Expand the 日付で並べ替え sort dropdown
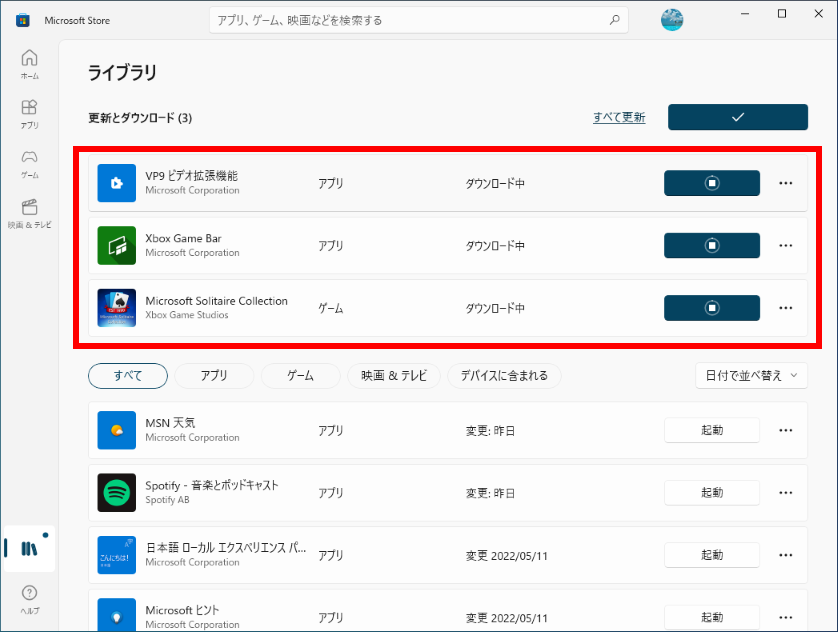 [751, 376]
